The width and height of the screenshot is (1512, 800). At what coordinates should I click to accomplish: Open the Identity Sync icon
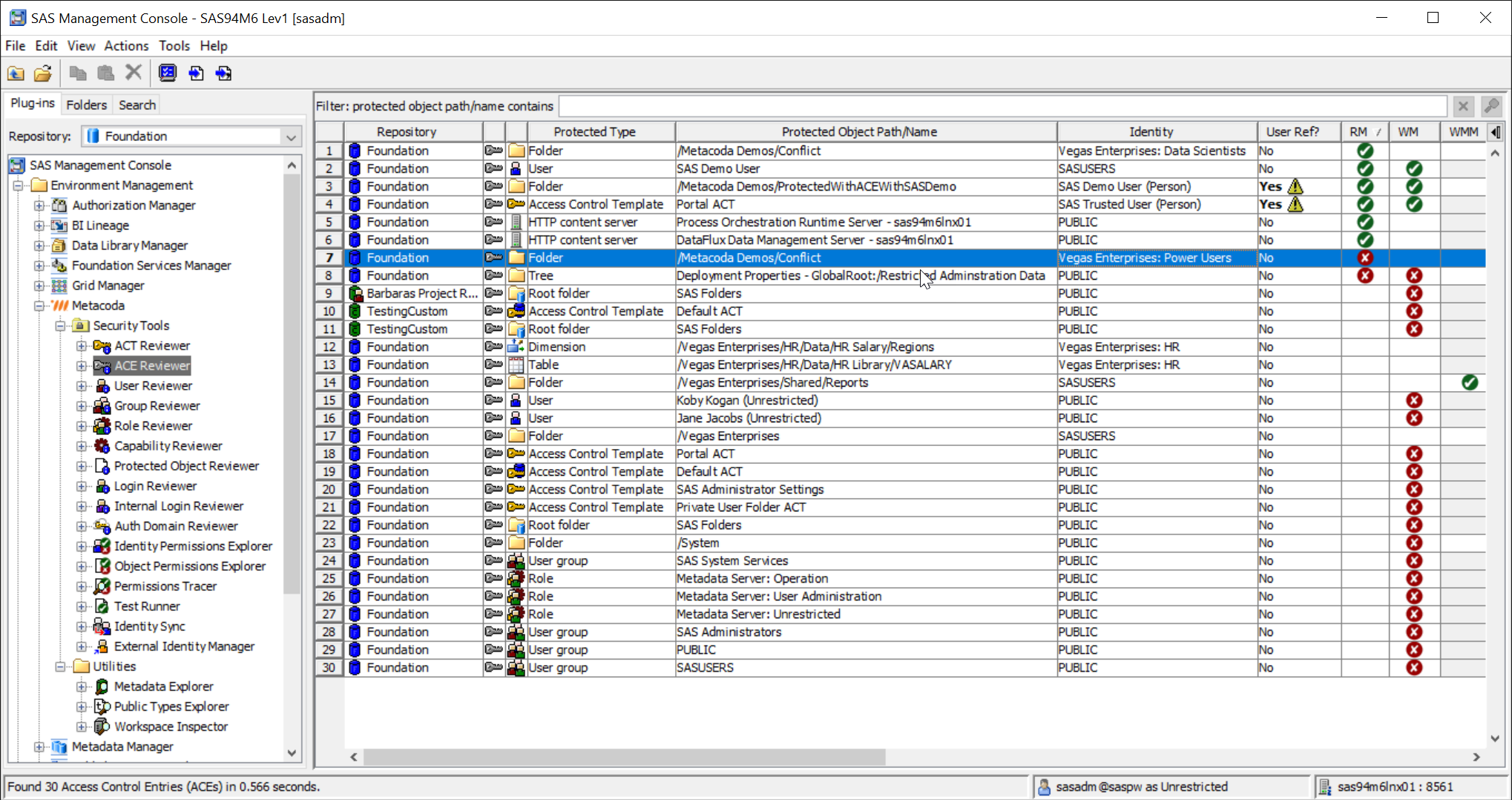tap(102, 626)
